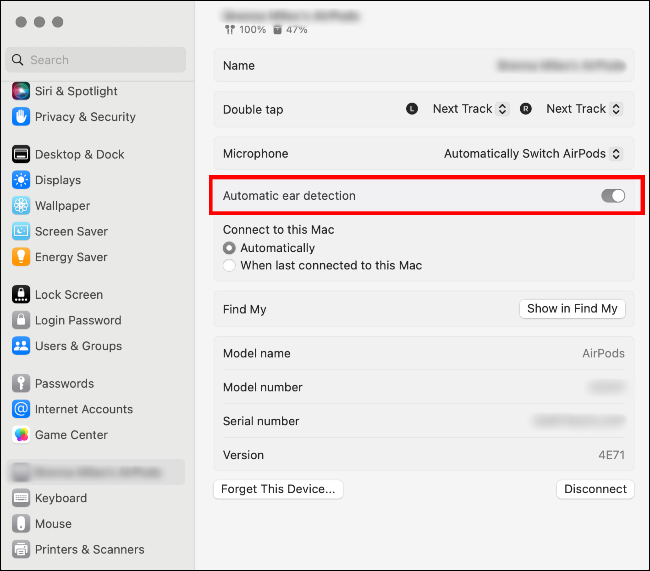This screenshot has width=650, height=571.
Task: Open Desktop & Dock settings
Action: tap(80, 154)
